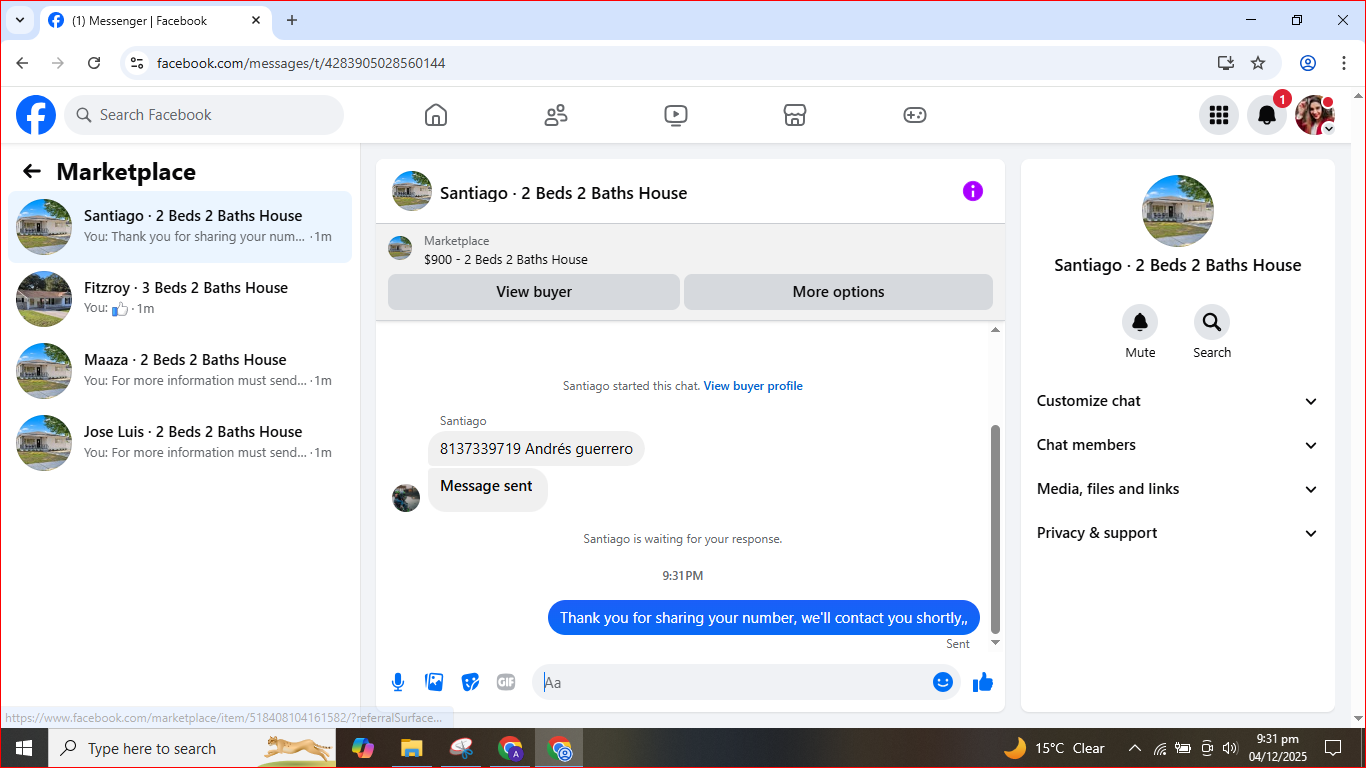Screen dimensions: 1366x768
Task: Click the house thumbnail in chat header
Action: coord(412,191)
